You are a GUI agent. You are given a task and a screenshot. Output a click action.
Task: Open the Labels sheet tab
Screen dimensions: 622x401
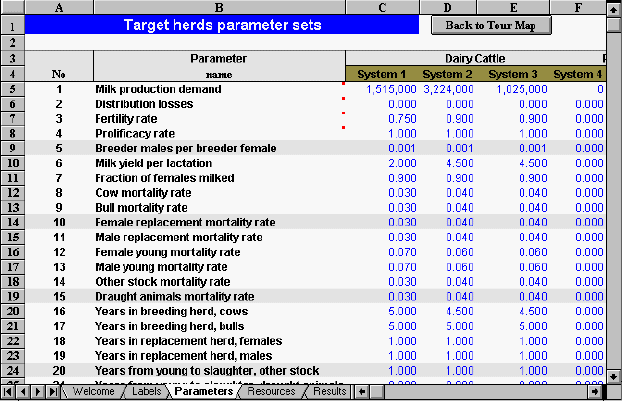144,392
